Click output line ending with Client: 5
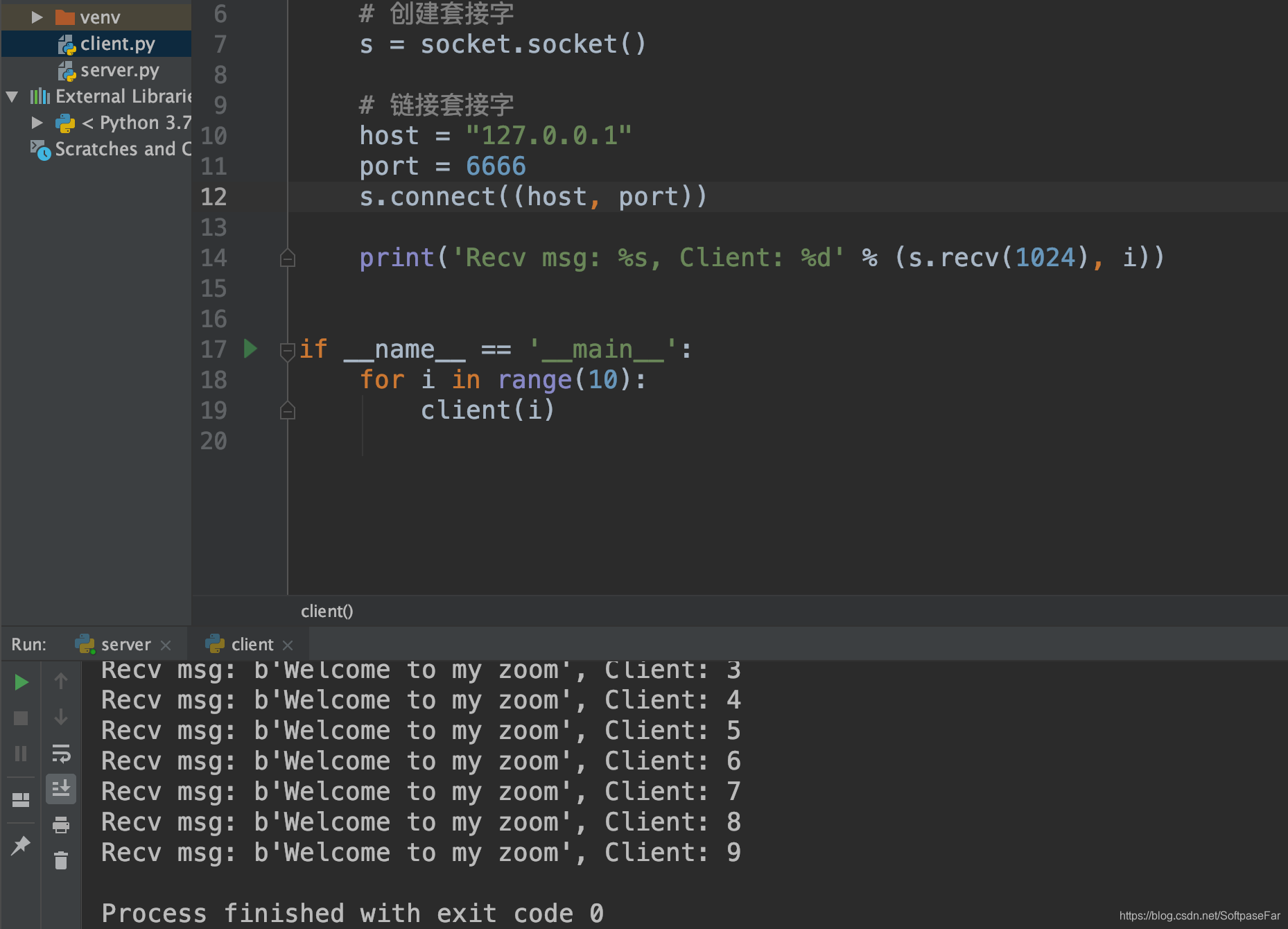Screen dimensions: 1288x929 421,731
